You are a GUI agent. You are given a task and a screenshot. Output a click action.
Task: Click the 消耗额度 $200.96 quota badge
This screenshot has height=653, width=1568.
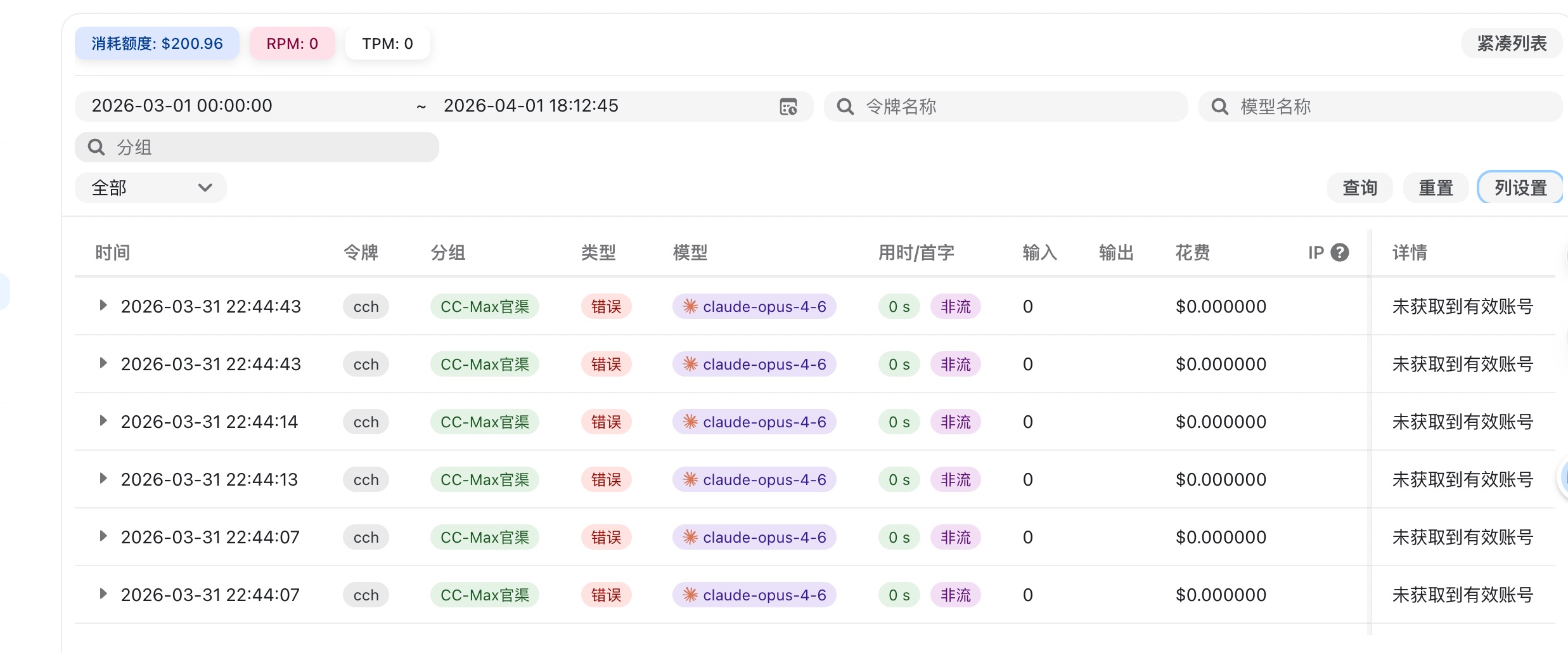tap(157, 43)
